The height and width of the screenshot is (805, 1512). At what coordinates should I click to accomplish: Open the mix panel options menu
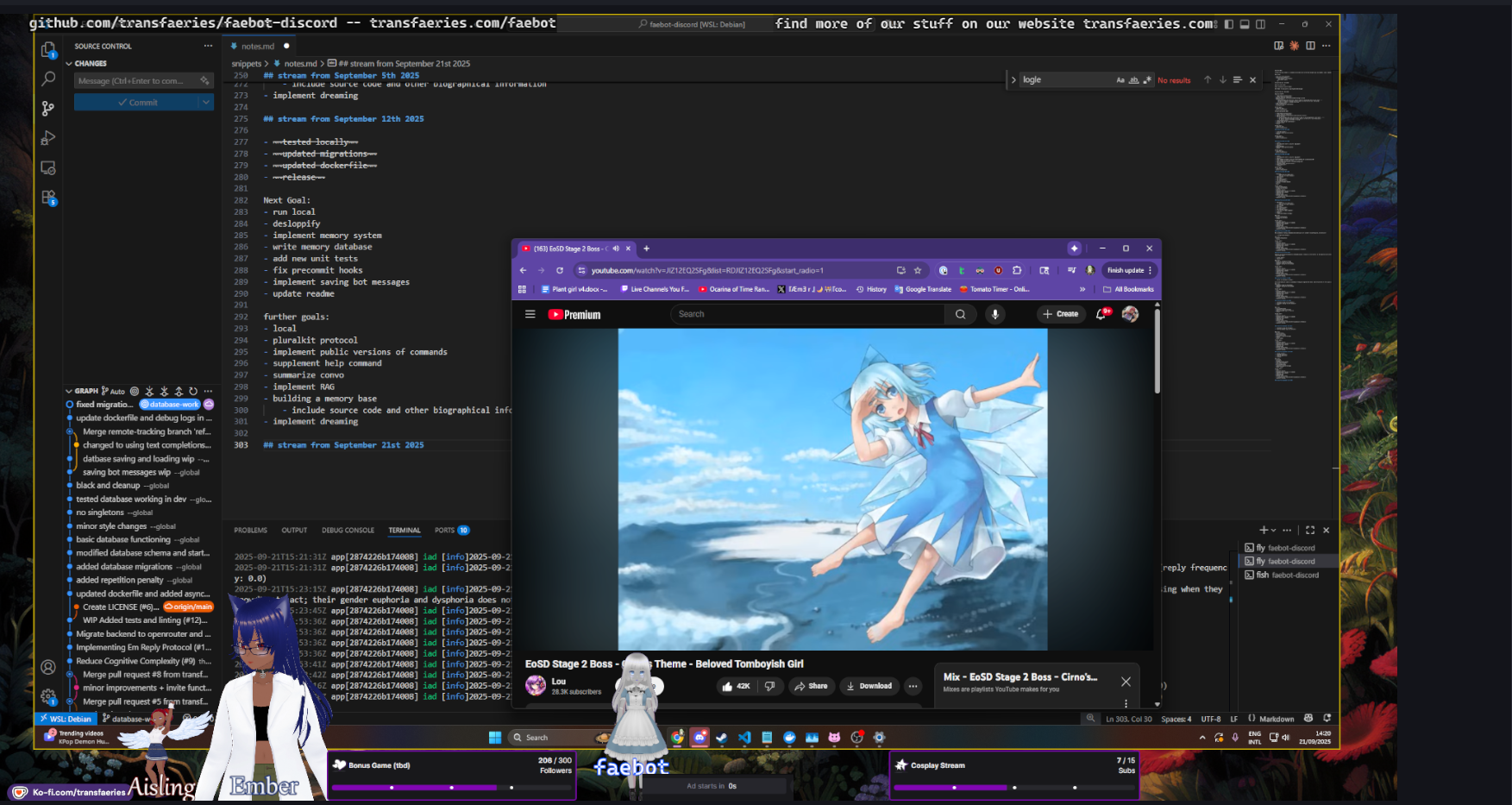pos(1126,704)
